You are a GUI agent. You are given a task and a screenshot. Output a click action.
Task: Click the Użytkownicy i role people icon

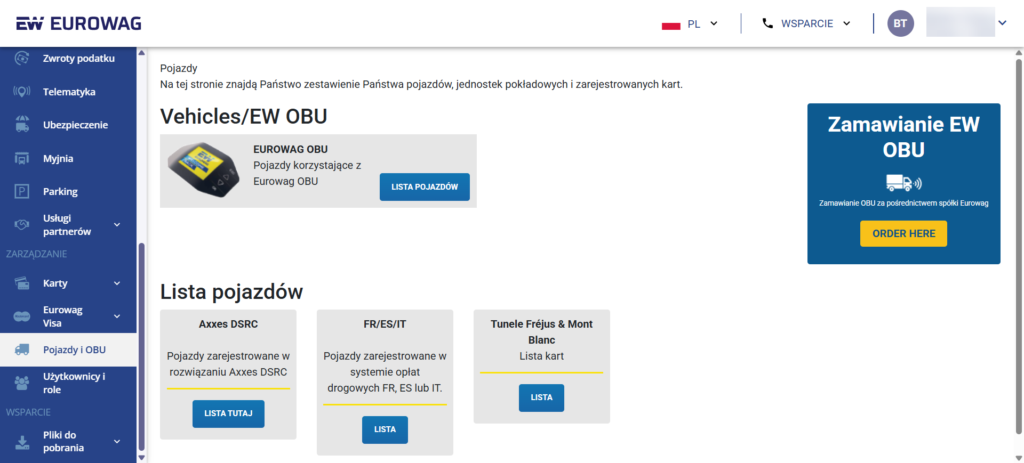click(x=22, y=383)
